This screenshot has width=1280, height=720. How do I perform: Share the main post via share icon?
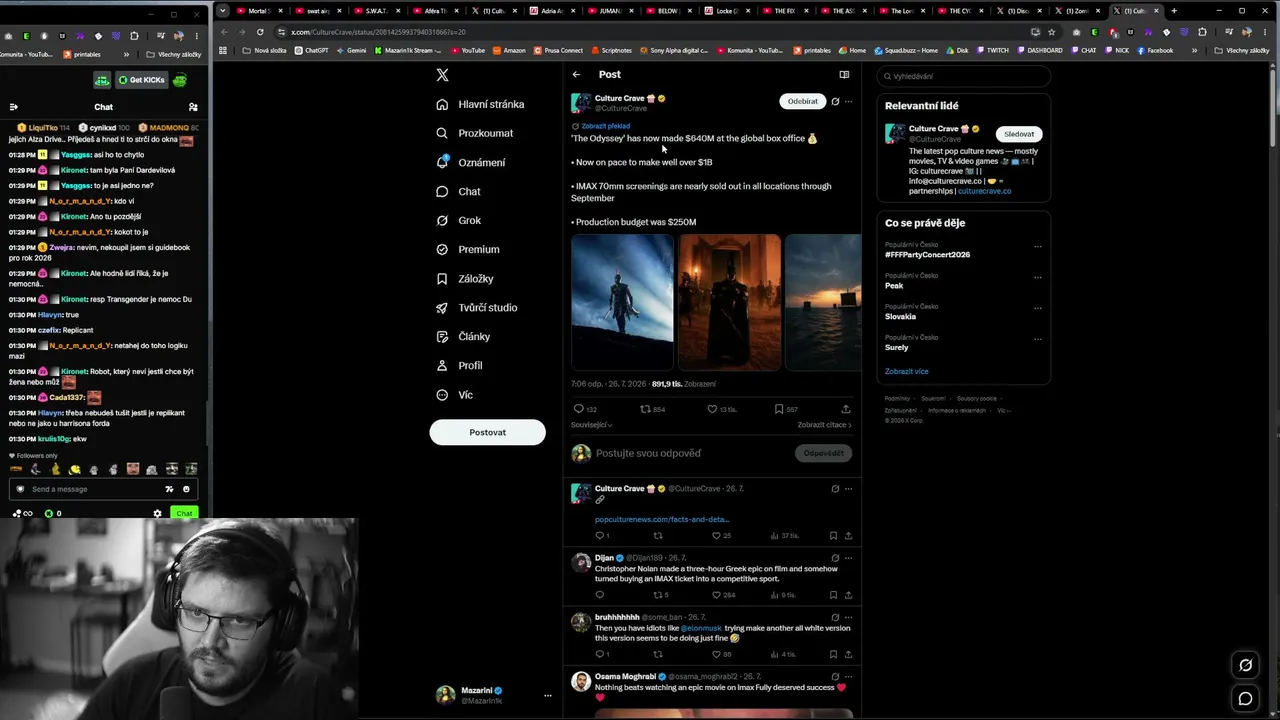846,409
